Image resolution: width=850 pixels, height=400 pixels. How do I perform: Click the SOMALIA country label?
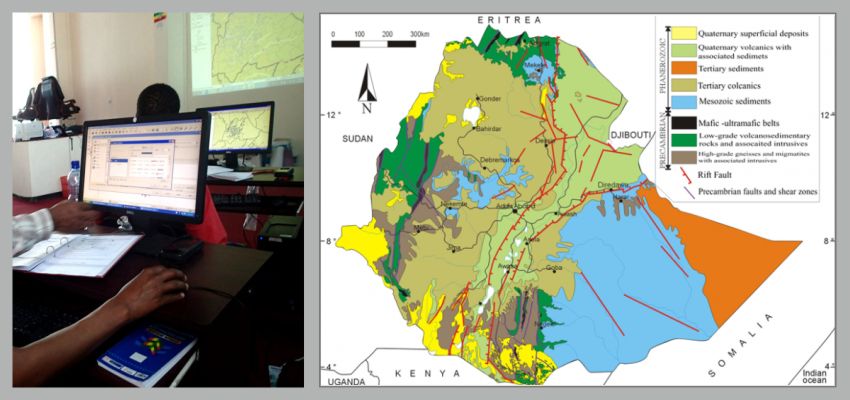(x=740, y=346)
